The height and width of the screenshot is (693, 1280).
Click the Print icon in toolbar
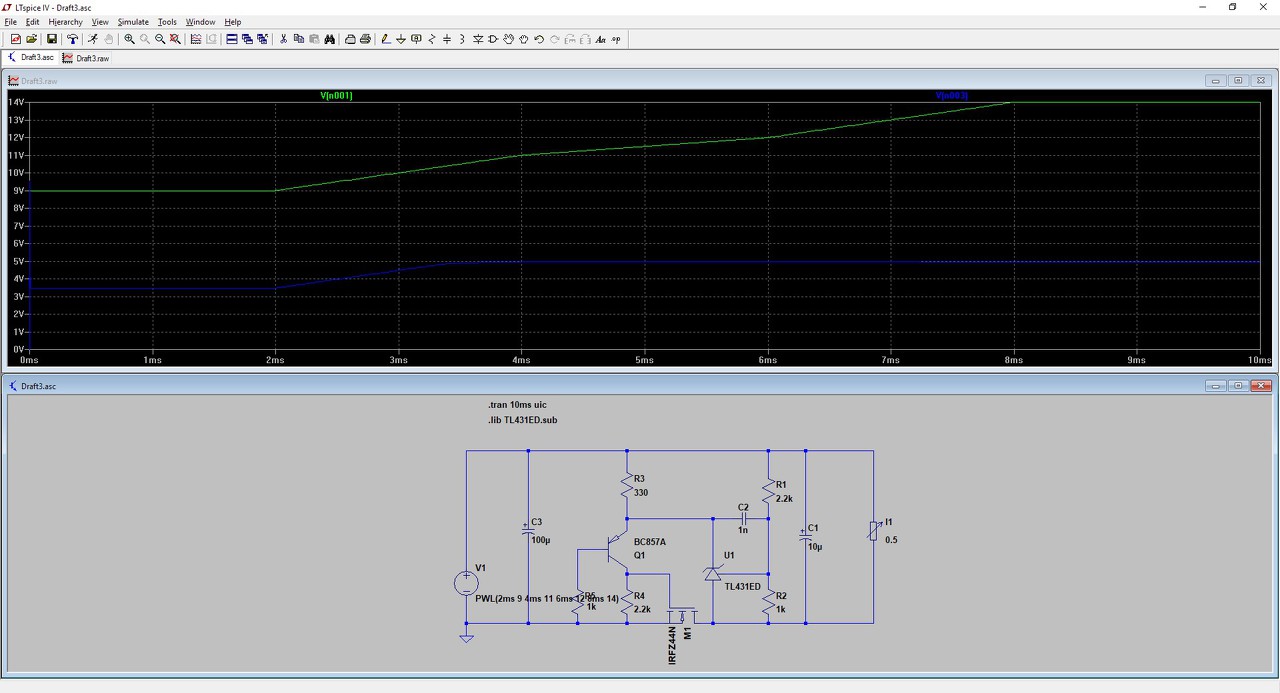tap(365, 39)
